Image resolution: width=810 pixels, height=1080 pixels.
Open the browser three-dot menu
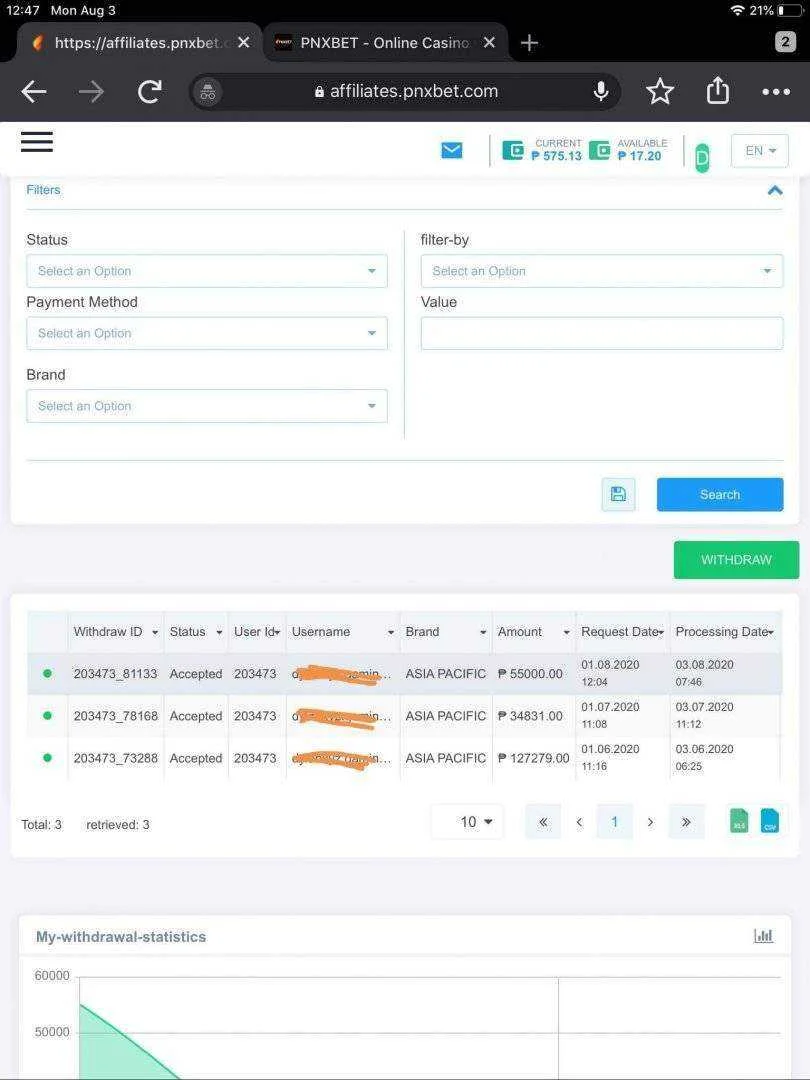[x=776, y=92]
